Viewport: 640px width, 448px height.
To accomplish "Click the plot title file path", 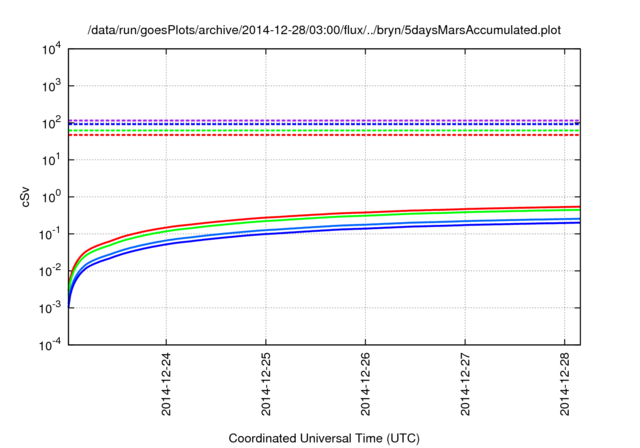I will point(324,31).
